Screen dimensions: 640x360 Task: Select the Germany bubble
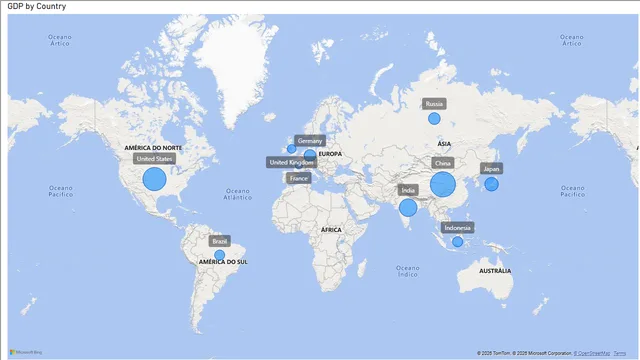click(x=310, y=155)
